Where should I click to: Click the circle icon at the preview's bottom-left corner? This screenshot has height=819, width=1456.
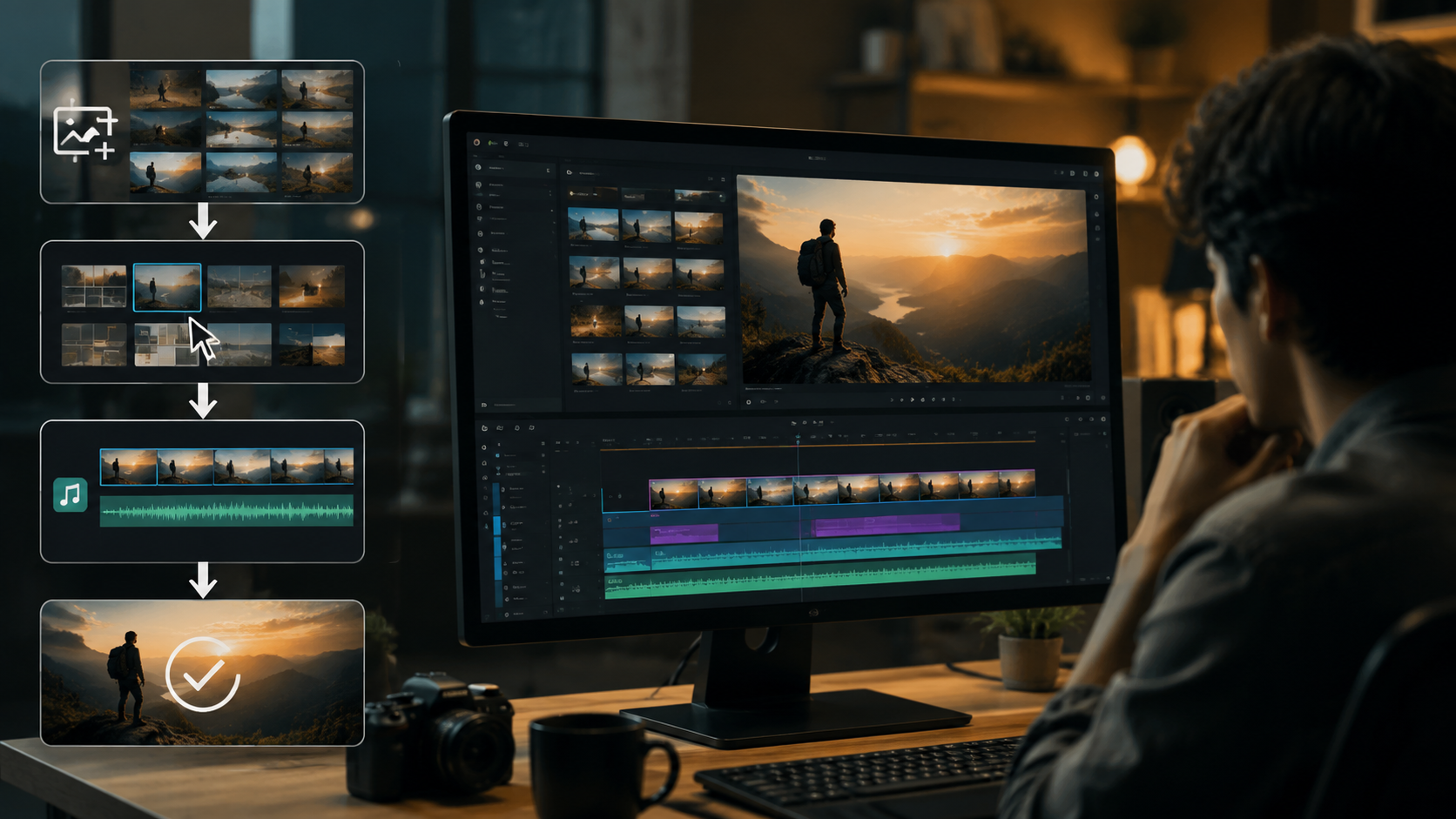(748, 401)
